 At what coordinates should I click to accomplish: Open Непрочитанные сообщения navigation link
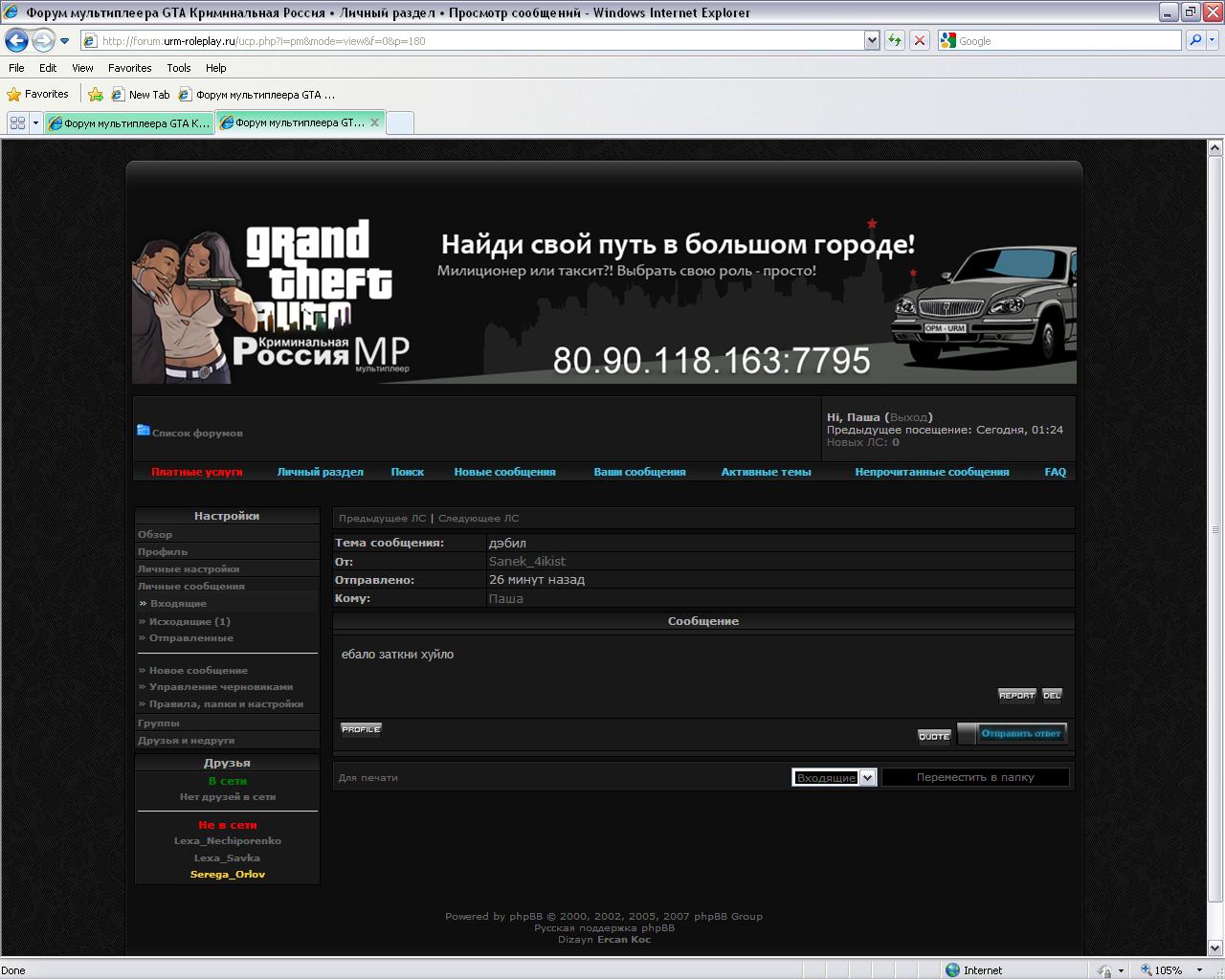(x=932, y=472)
